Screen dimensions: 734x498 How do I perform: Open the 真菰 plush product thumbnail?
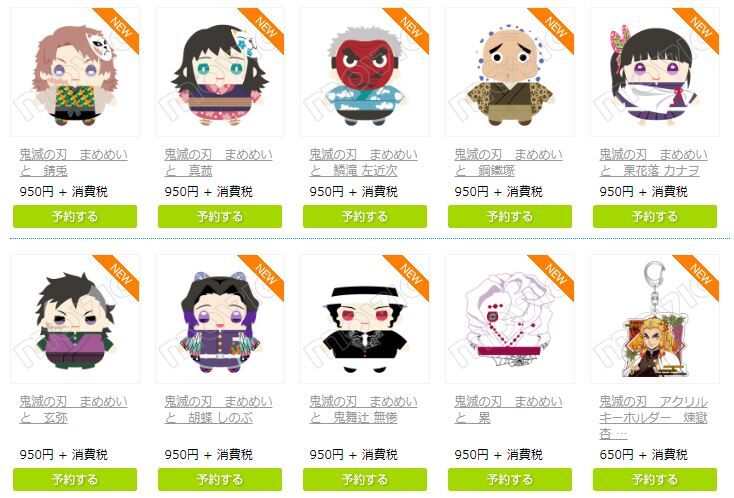click(x=220, y=72)
